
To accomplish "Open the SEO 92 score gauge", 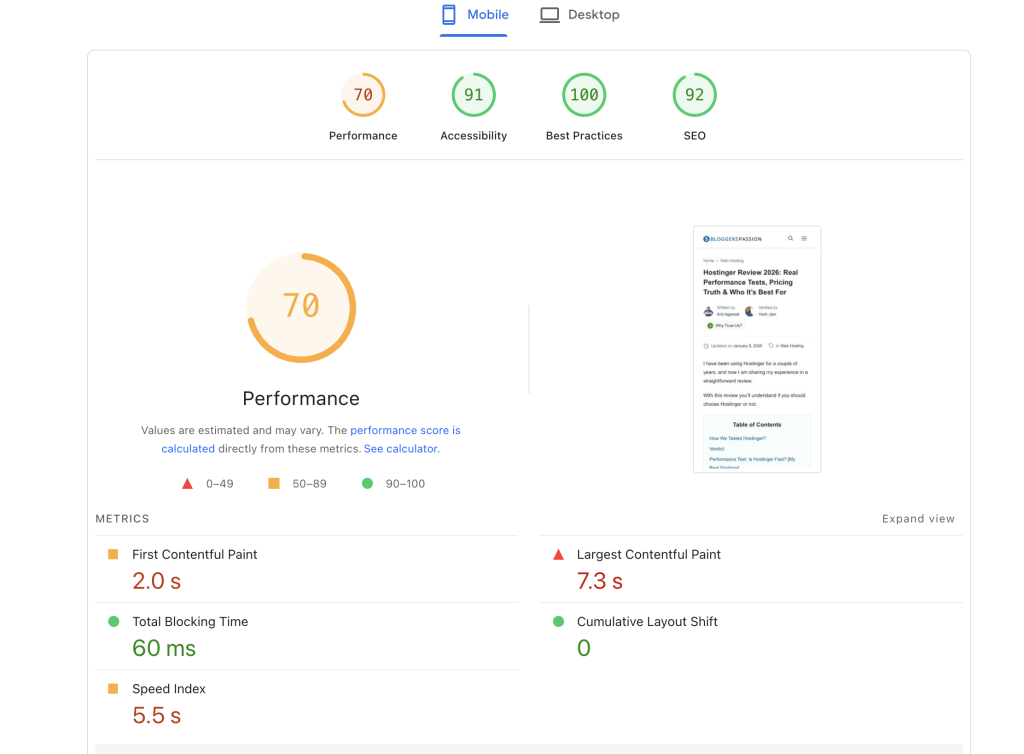I will (x=694, y=96).
